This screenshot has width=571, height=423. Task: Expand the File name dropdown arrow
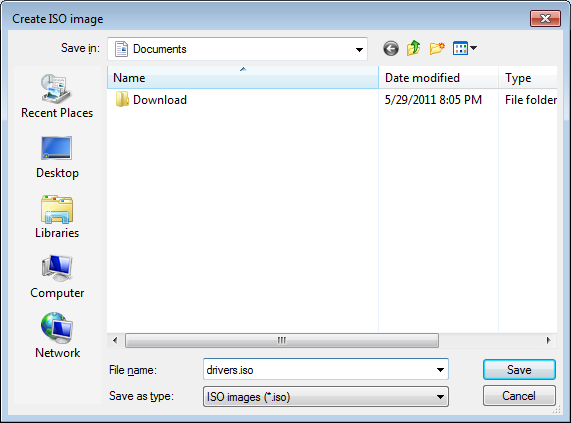(x=440, y=370)
